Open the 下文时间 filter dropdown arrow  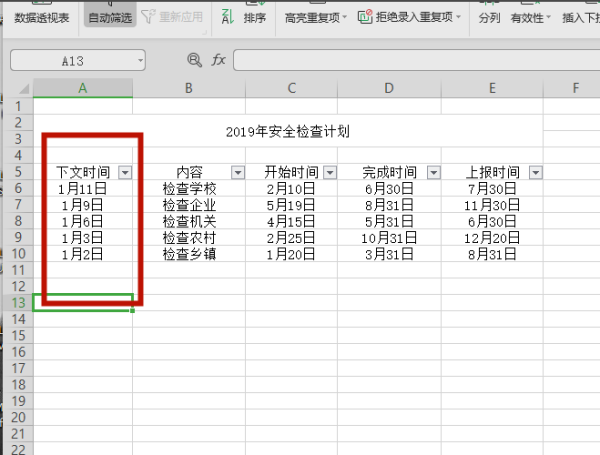(x=125, y=173)
